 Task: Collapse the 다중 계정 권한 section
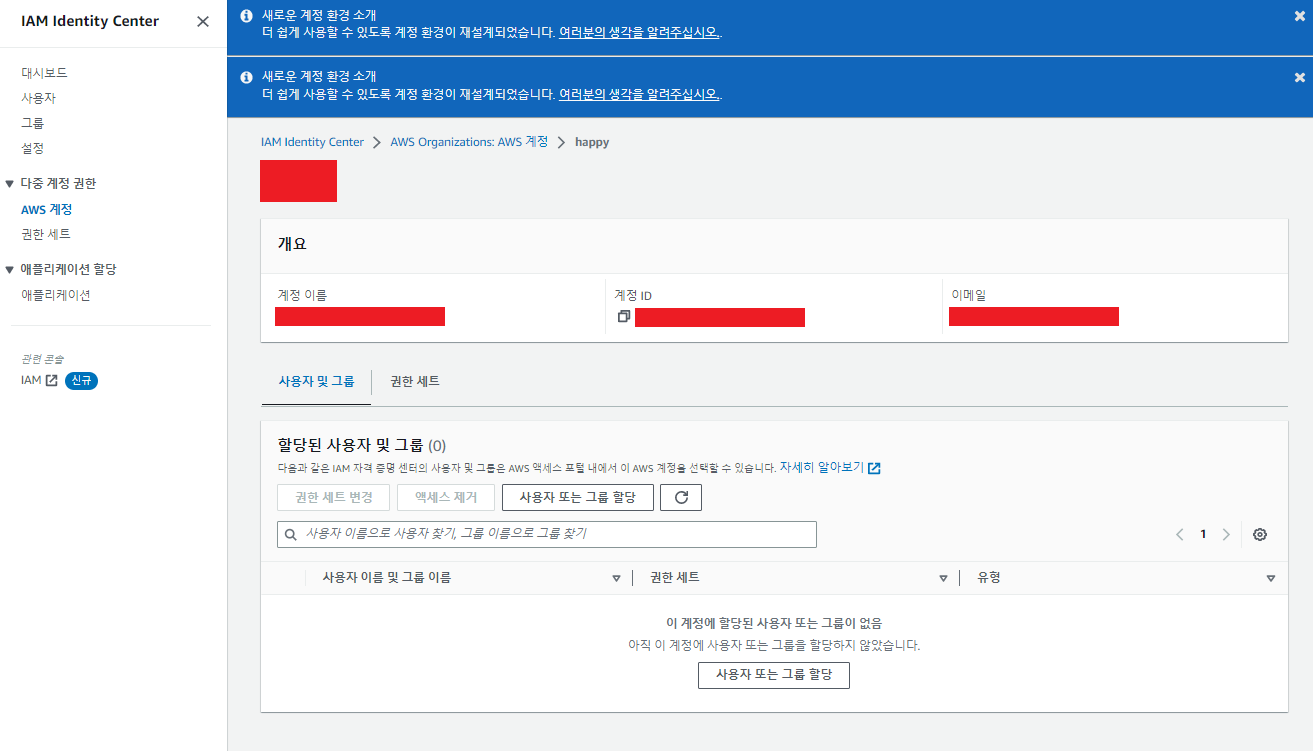click(10, 184)
